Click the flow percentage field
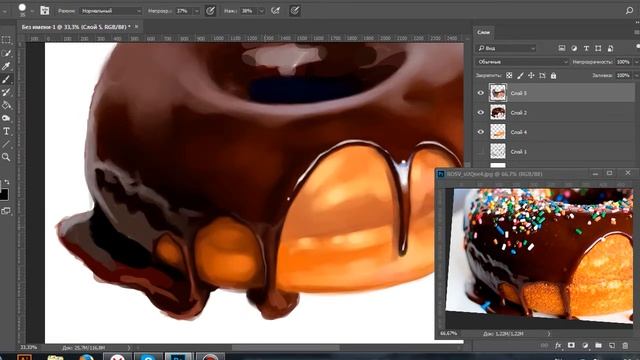 (249, 11)
